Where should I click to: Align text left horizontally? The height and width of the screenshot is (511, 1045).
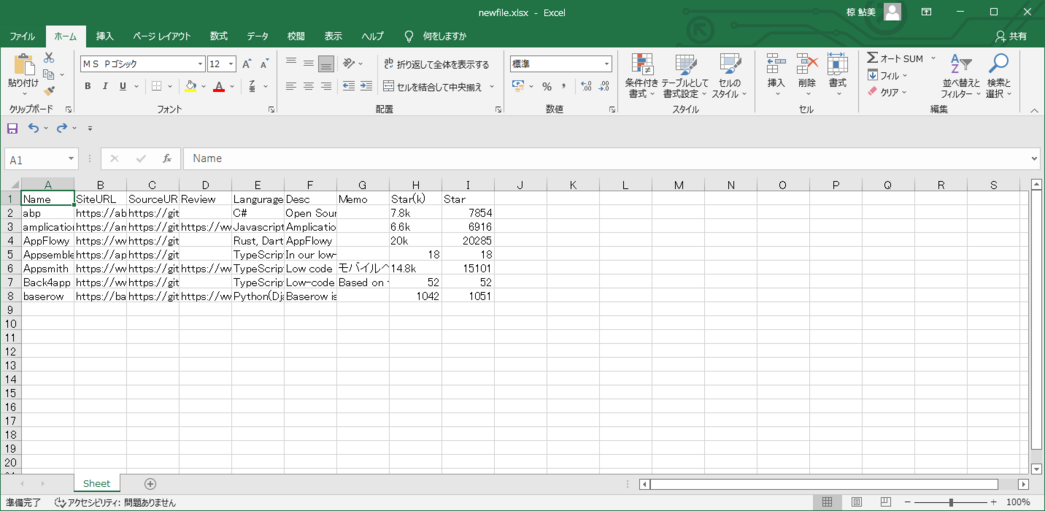291,86
